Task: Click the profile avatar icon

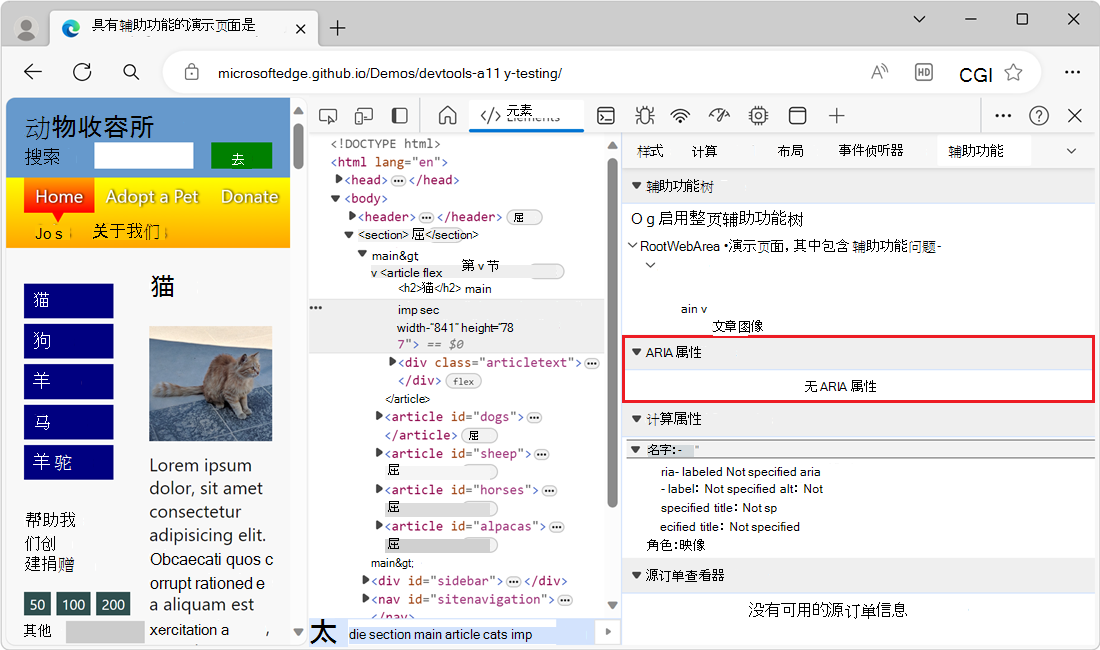Action: point(27,29)
